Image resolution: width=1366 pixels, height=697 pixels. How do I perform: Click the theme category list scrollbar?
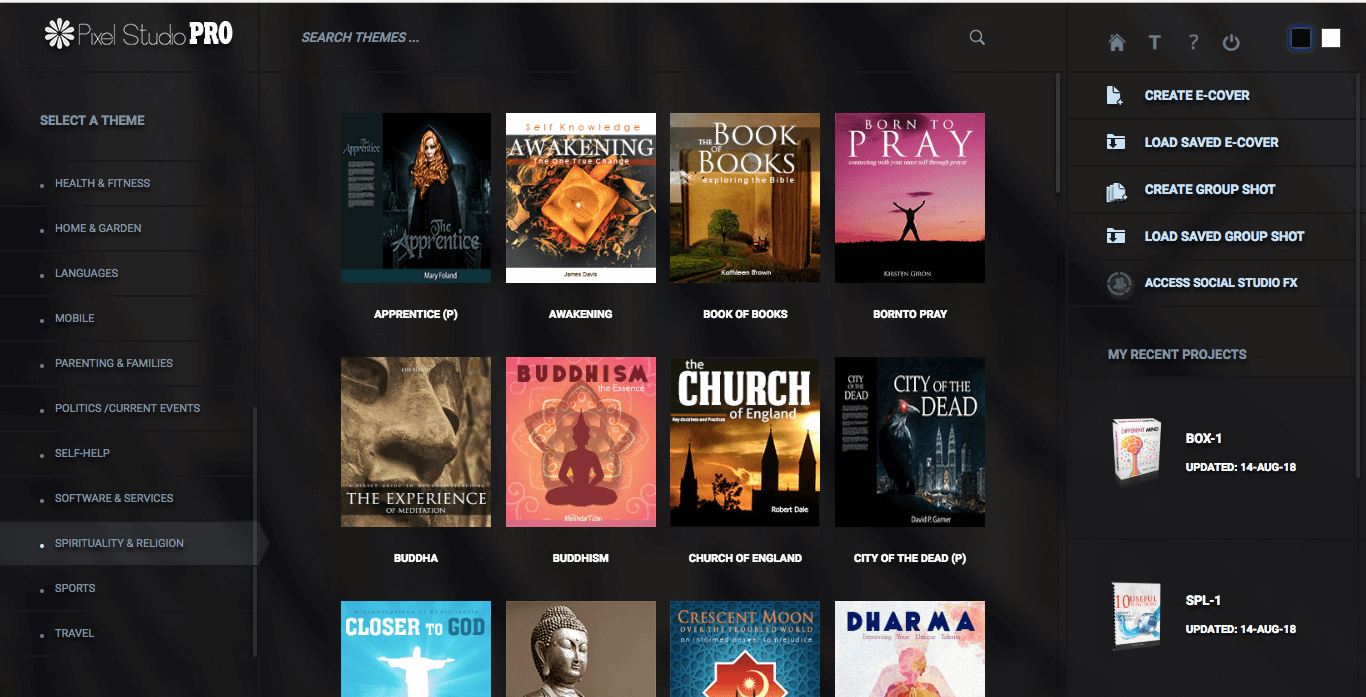(254, 530)
